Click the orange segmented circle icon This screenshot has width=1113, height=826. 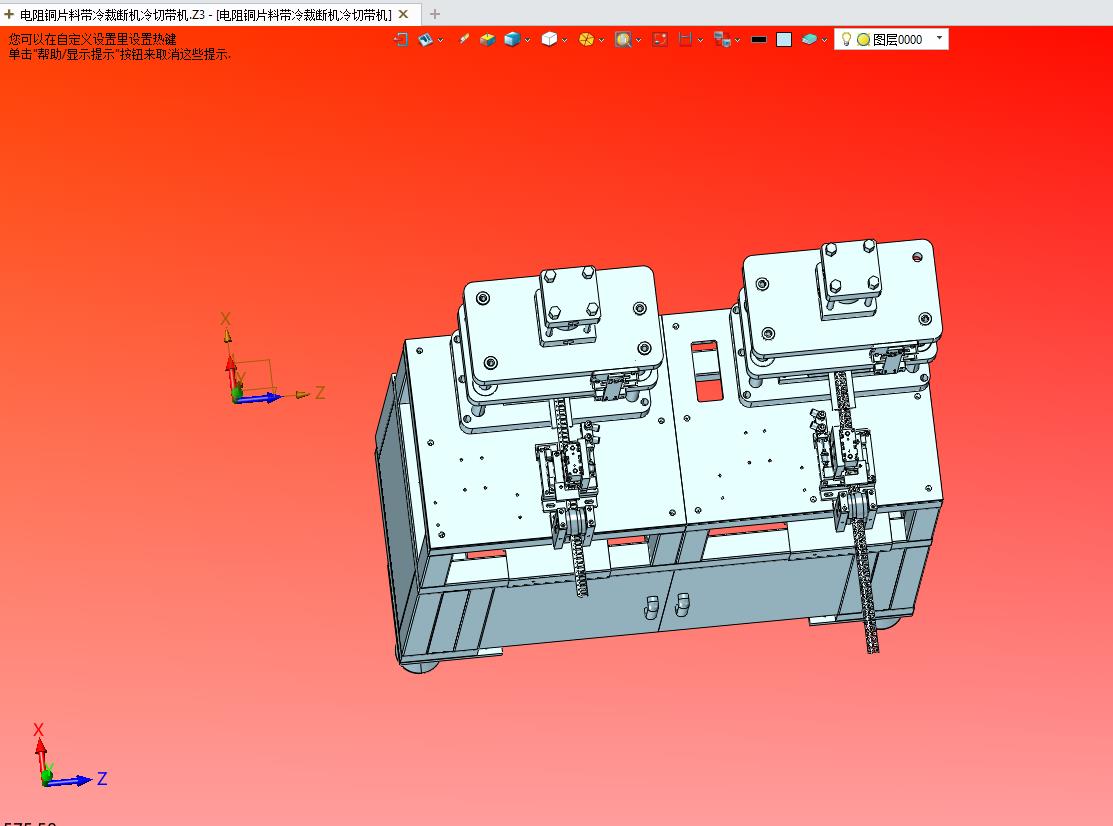(x=586, y=40)
